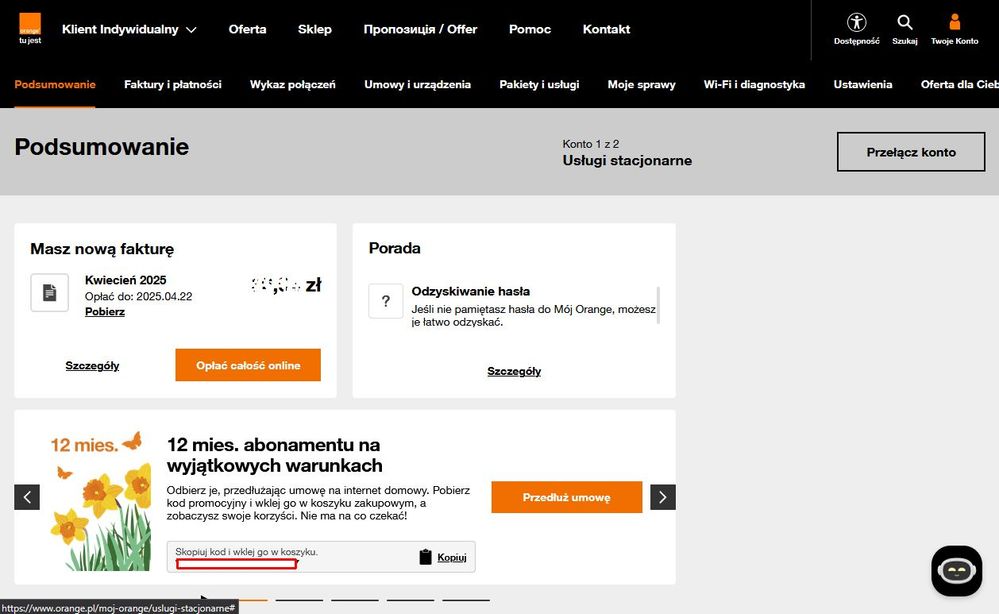This screenshot has width=999, height=614.
Task: Select the Podsumowanie tab
Action: 55,84
